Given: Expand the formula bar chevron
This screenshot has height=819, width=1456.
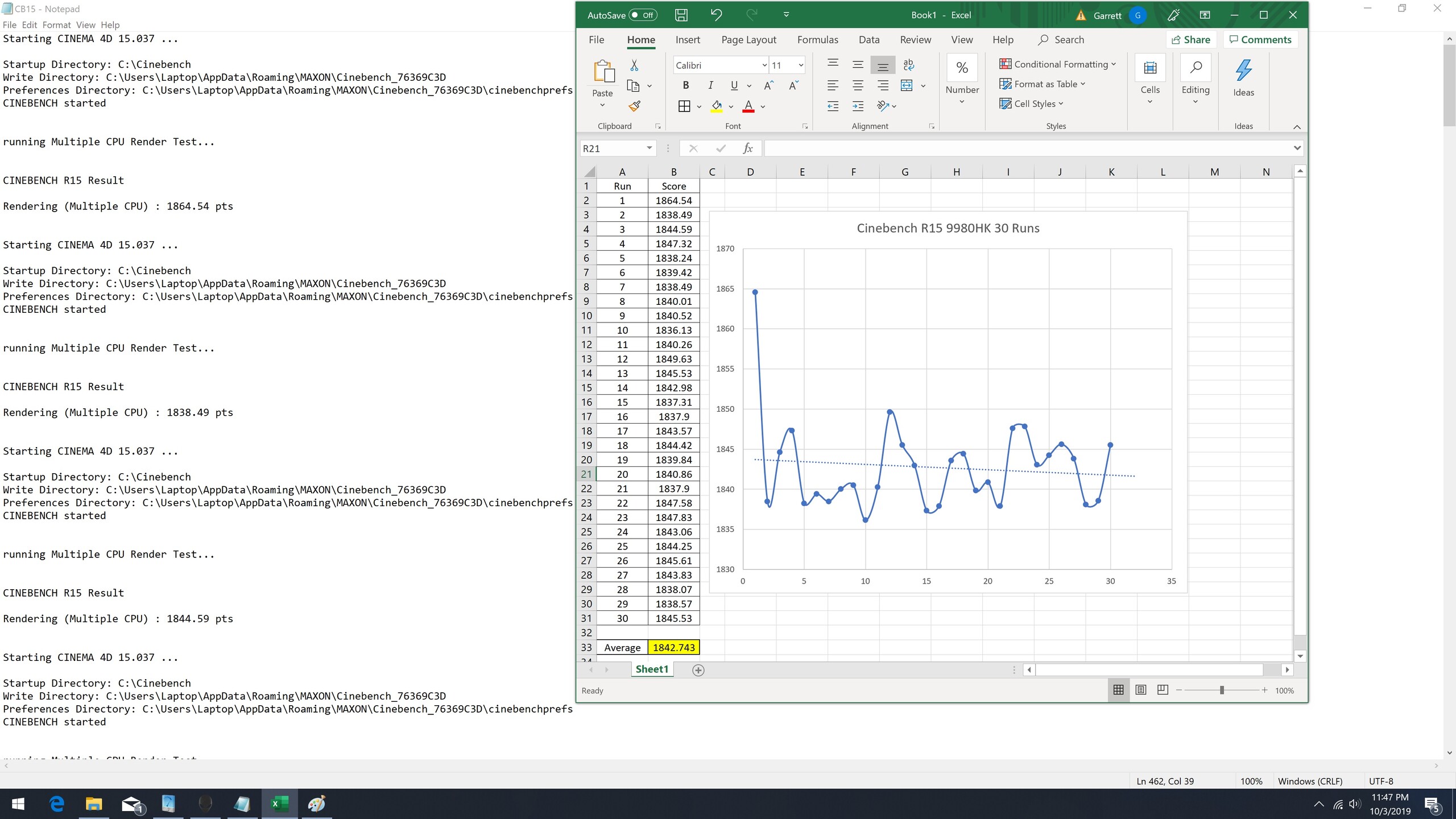Looking at the screenshot, I should [x=1297, y=148].
